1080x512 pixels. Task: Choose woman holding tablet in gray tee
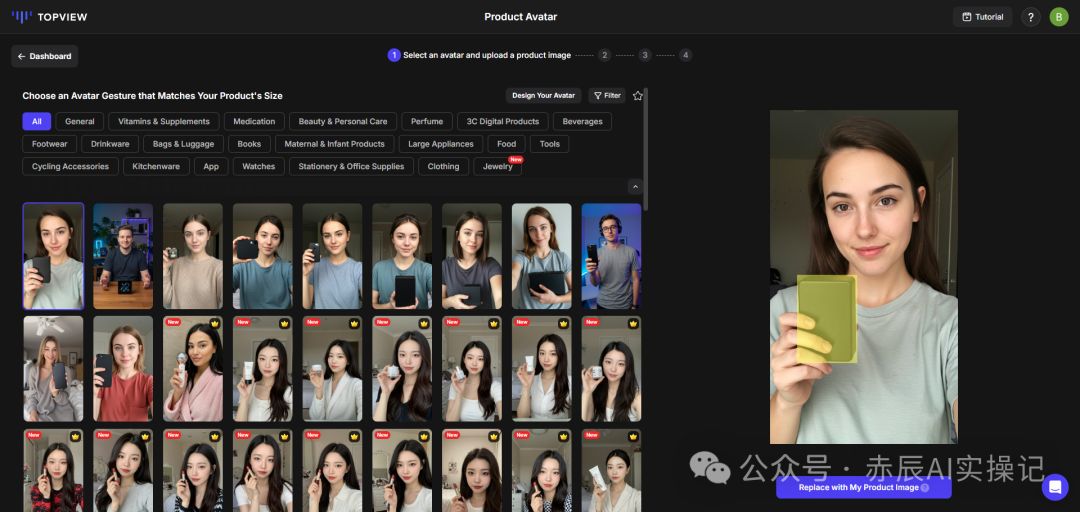point(541,256)
